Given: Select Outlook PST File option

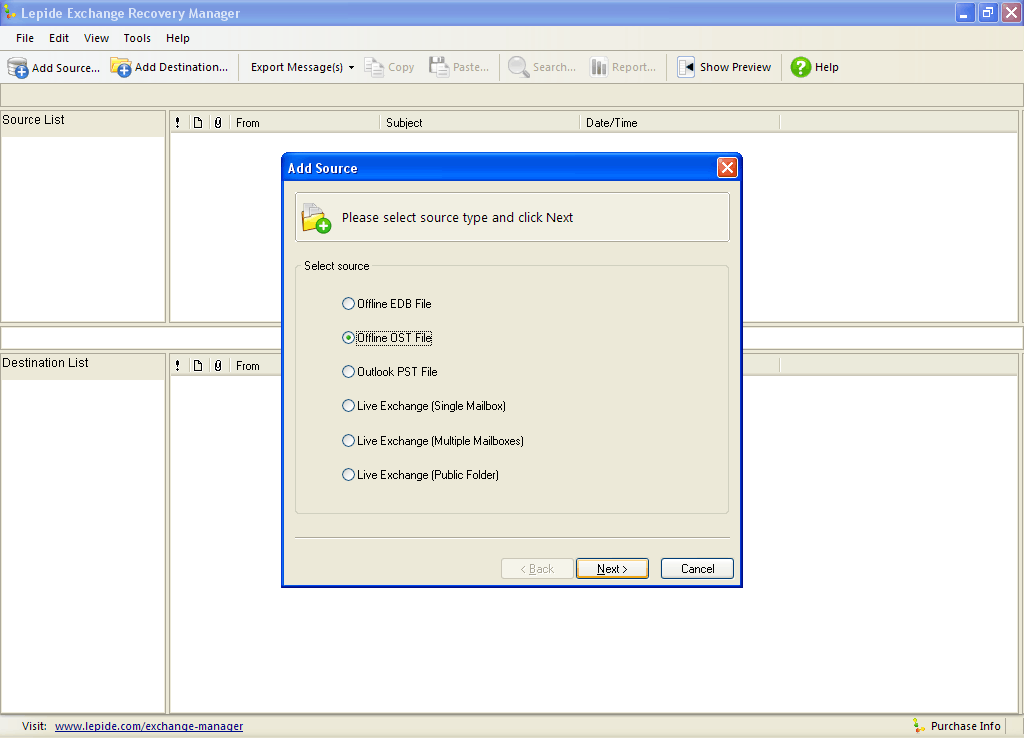Looking at the screenshot, I should (390, 372).
